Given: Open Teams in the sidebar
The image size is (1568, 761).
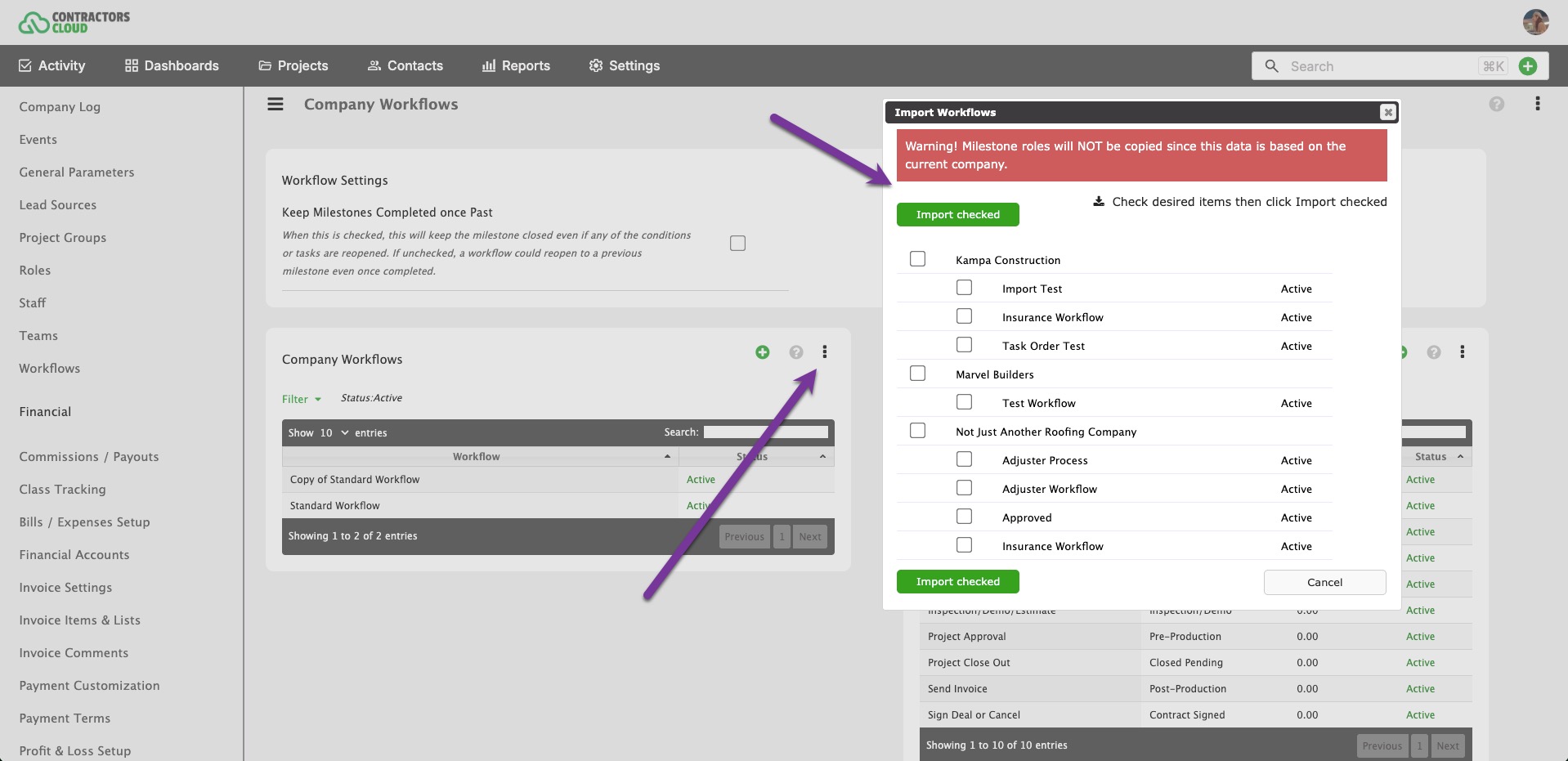Looking at the screenshot, I should click(38, 336).
